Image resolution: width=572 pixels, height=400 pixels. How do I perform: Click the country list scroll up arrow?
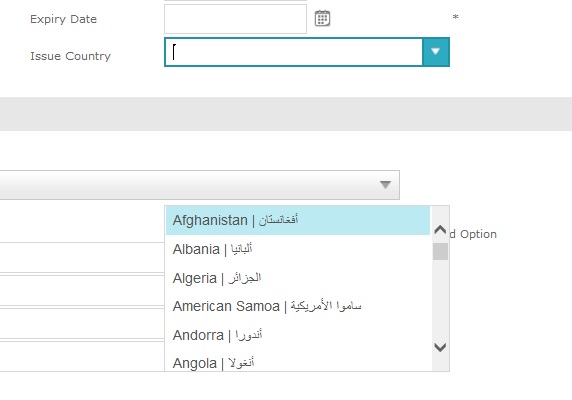click(440, 230)
